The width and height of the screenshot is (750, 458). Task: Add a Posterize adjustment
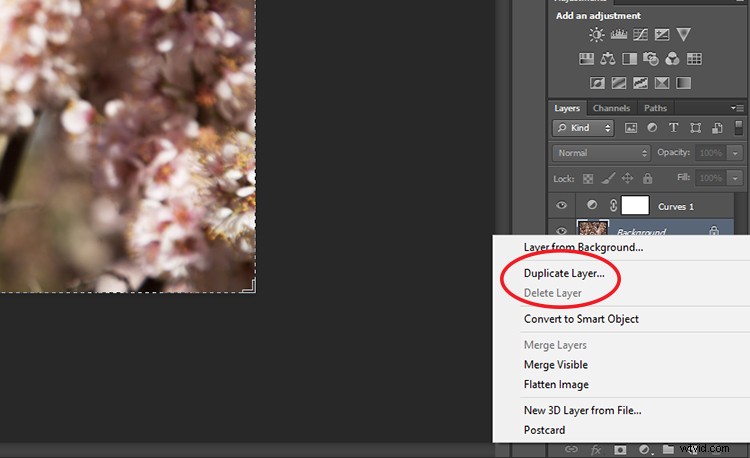pos(618,83)
